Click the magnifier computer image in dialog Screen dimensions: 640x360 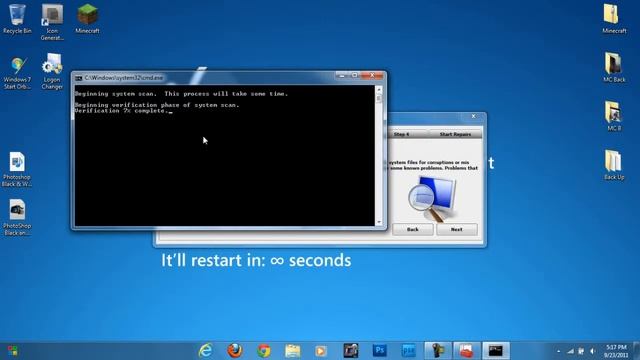[433, 199]
